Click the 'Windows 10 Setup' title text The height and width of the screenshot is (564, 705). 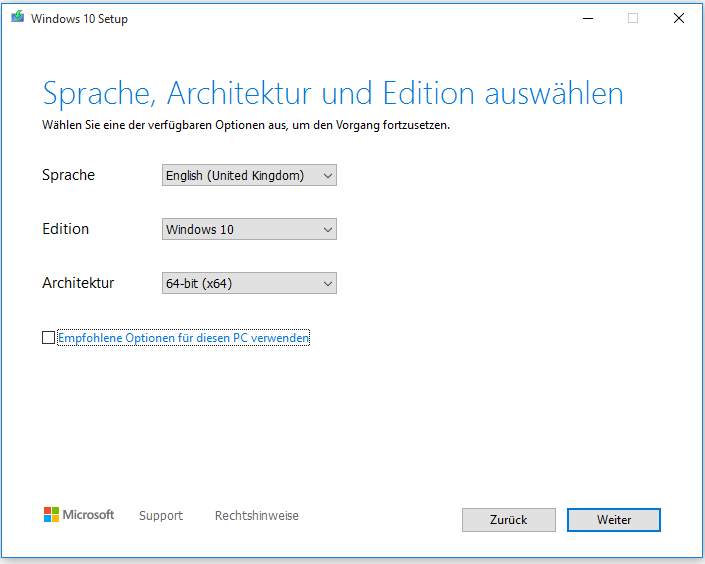point(79,19)
